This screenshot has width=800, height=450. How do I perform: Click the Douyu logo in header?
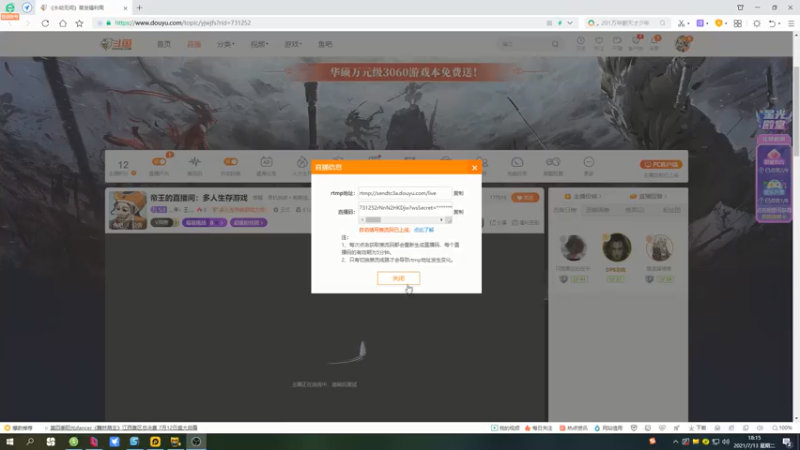tap(116, 44)
